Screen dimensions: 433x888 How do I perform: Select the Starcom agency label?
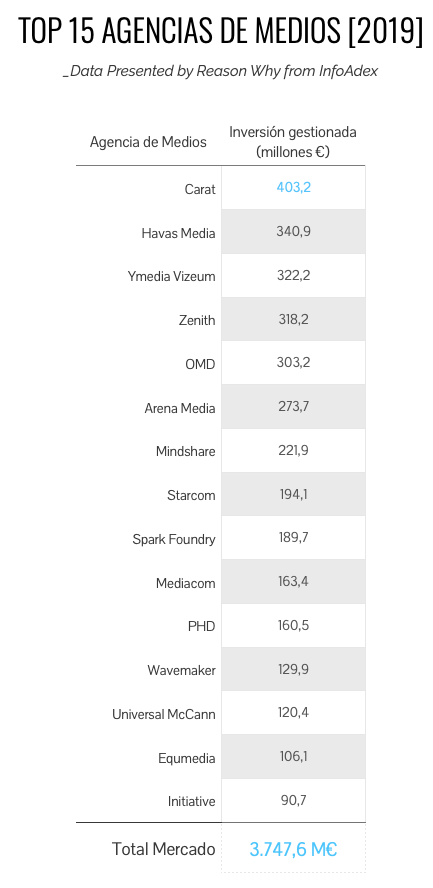click(x=191, y=496)
